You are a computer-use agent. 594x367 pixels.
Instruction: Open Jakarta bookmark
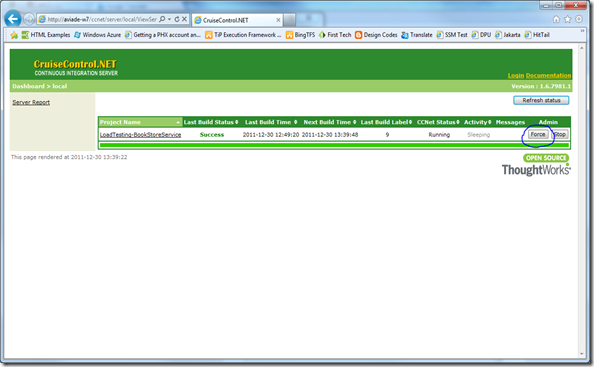pyautogui.click(x=507, y=35)
